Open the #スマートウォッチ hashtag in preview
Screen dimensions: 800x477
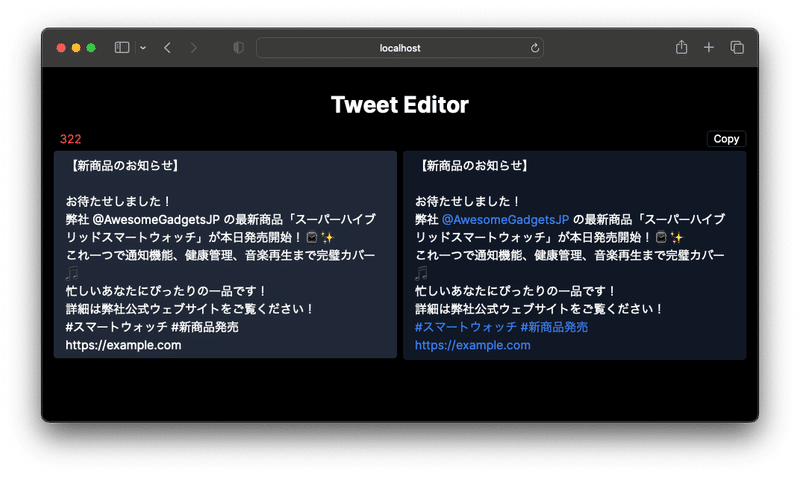pos(465,327)
